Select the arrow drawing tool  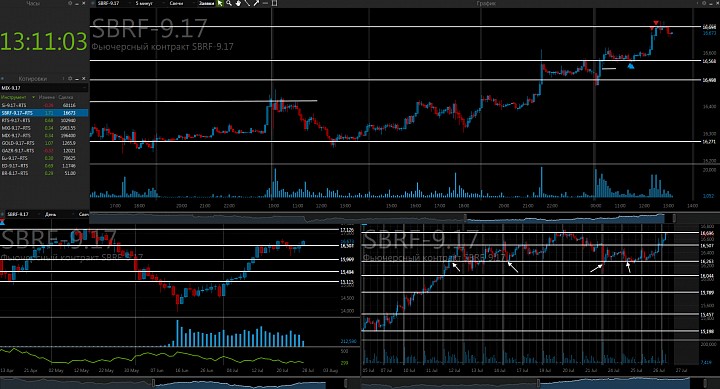(256, 3)
